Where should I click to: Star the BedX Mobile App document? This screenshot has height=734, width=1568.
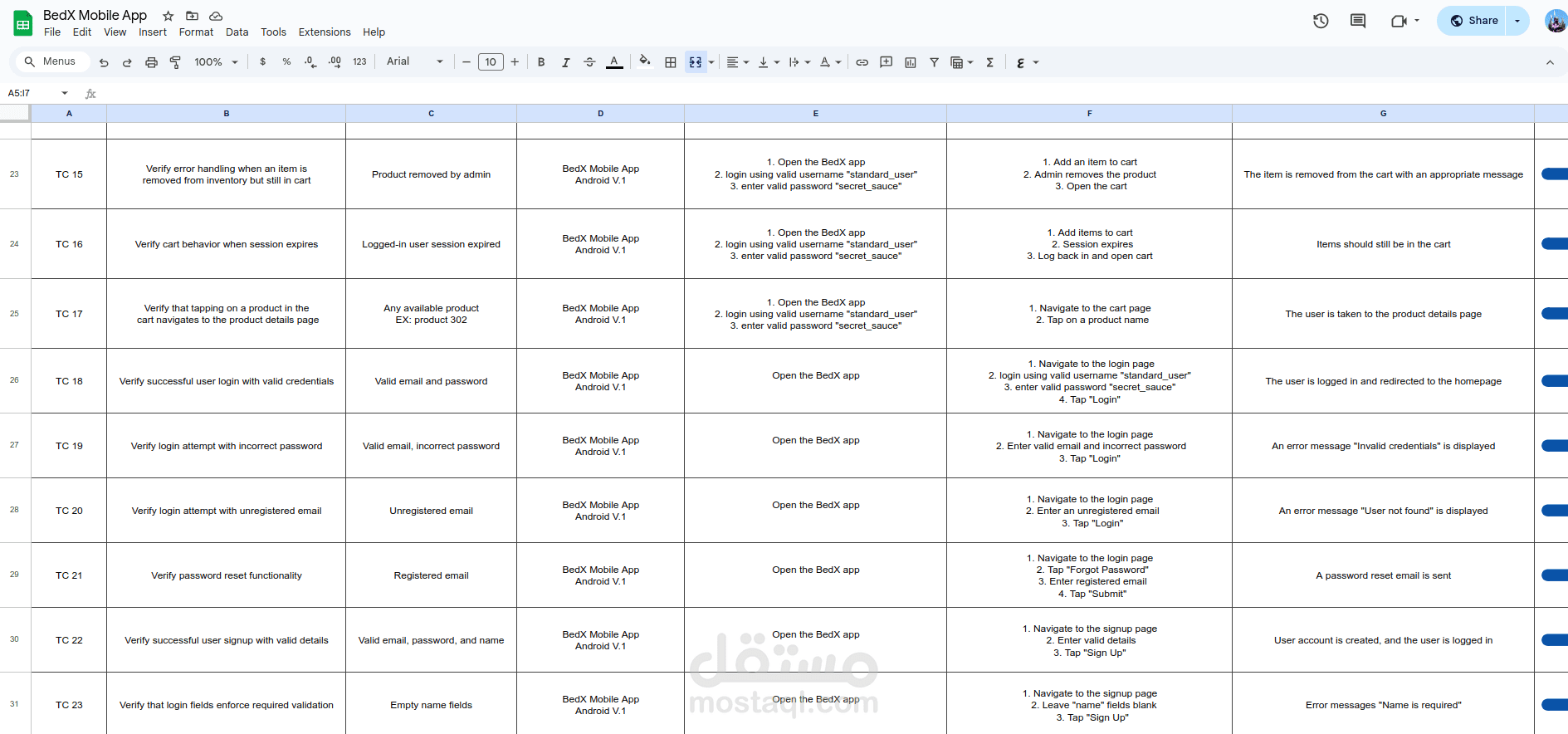(169, 16)
